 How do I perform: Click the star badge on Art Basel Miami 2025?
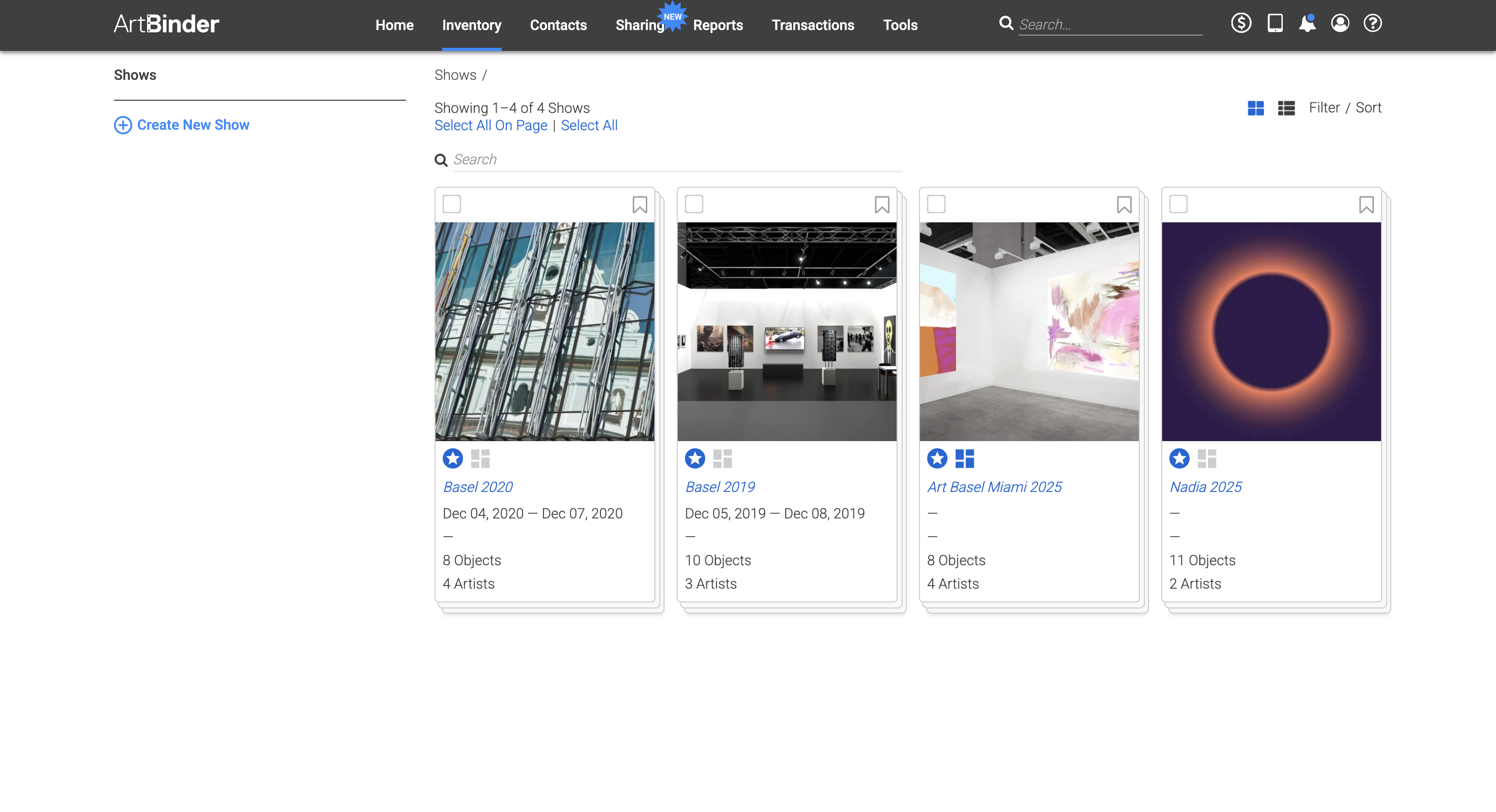pyautogui.click(x=937, y=458)
